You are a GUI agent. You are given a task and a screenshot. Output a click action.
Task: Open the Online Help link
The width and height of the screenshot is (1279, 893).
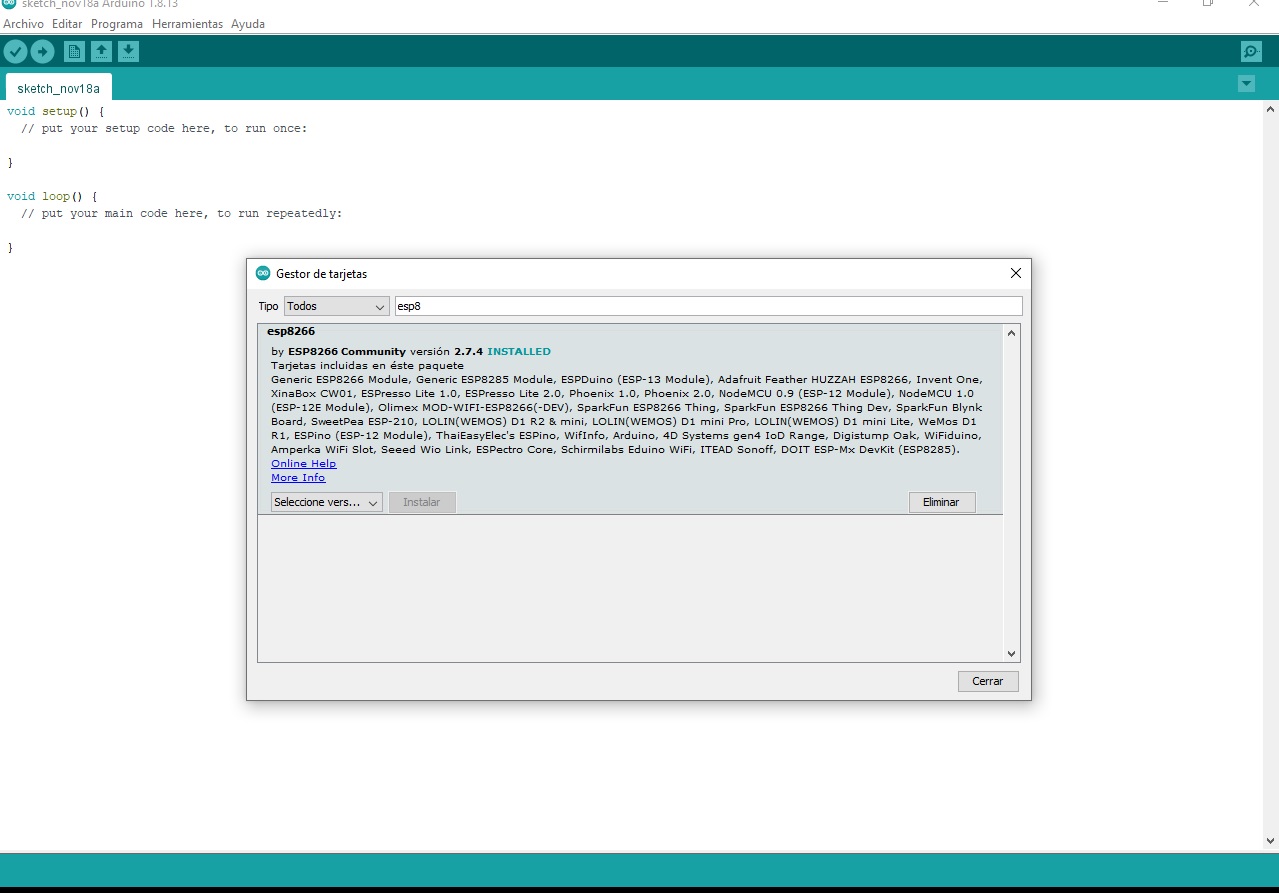point(304,464)
